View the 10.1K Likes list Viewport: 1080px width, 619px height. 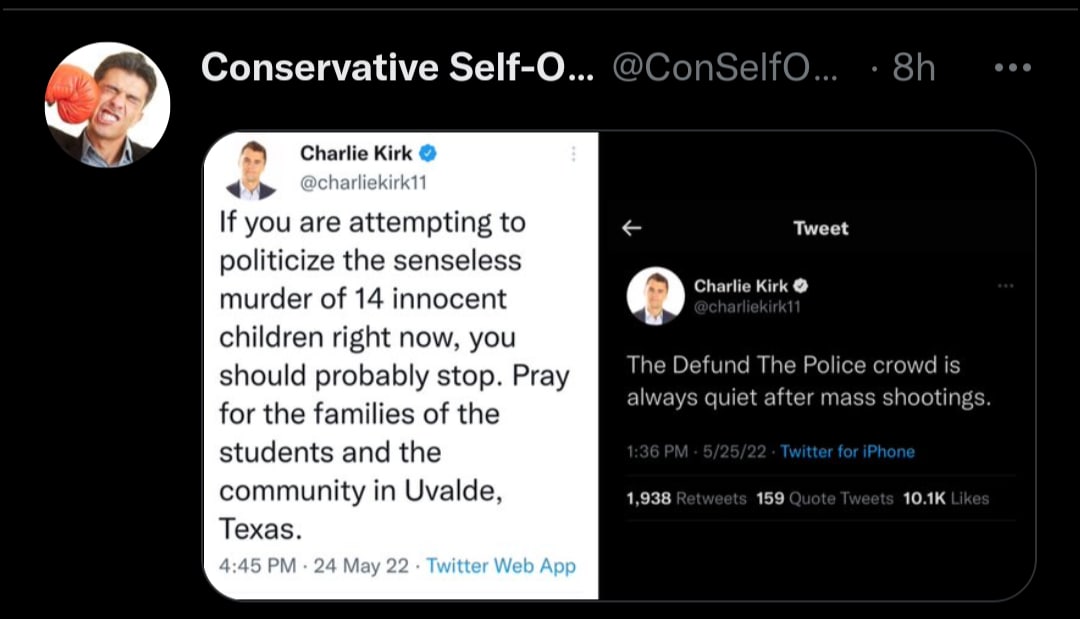pyautogui.click(x=945, y=498)
